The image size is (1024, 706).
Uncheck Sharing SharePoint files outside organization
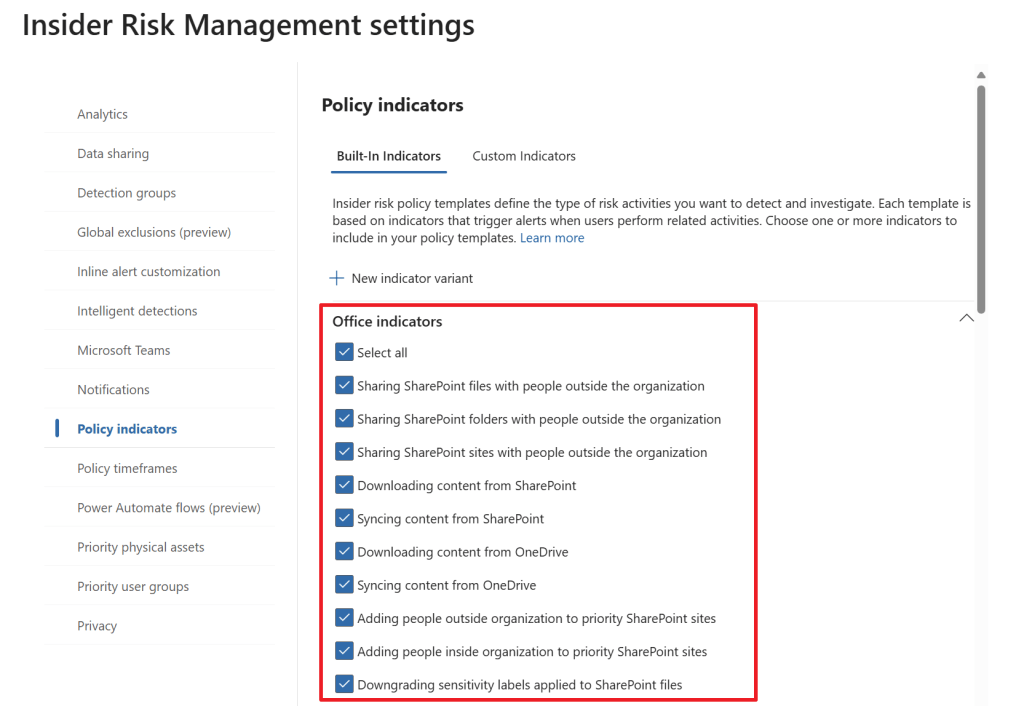(x=344, y=386)
